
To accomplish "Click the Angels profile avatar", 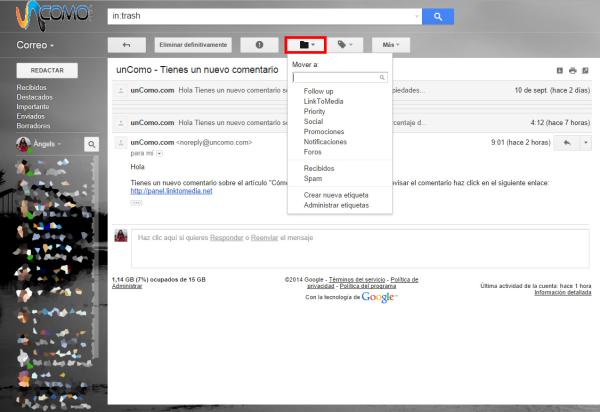I will point(23,145).
